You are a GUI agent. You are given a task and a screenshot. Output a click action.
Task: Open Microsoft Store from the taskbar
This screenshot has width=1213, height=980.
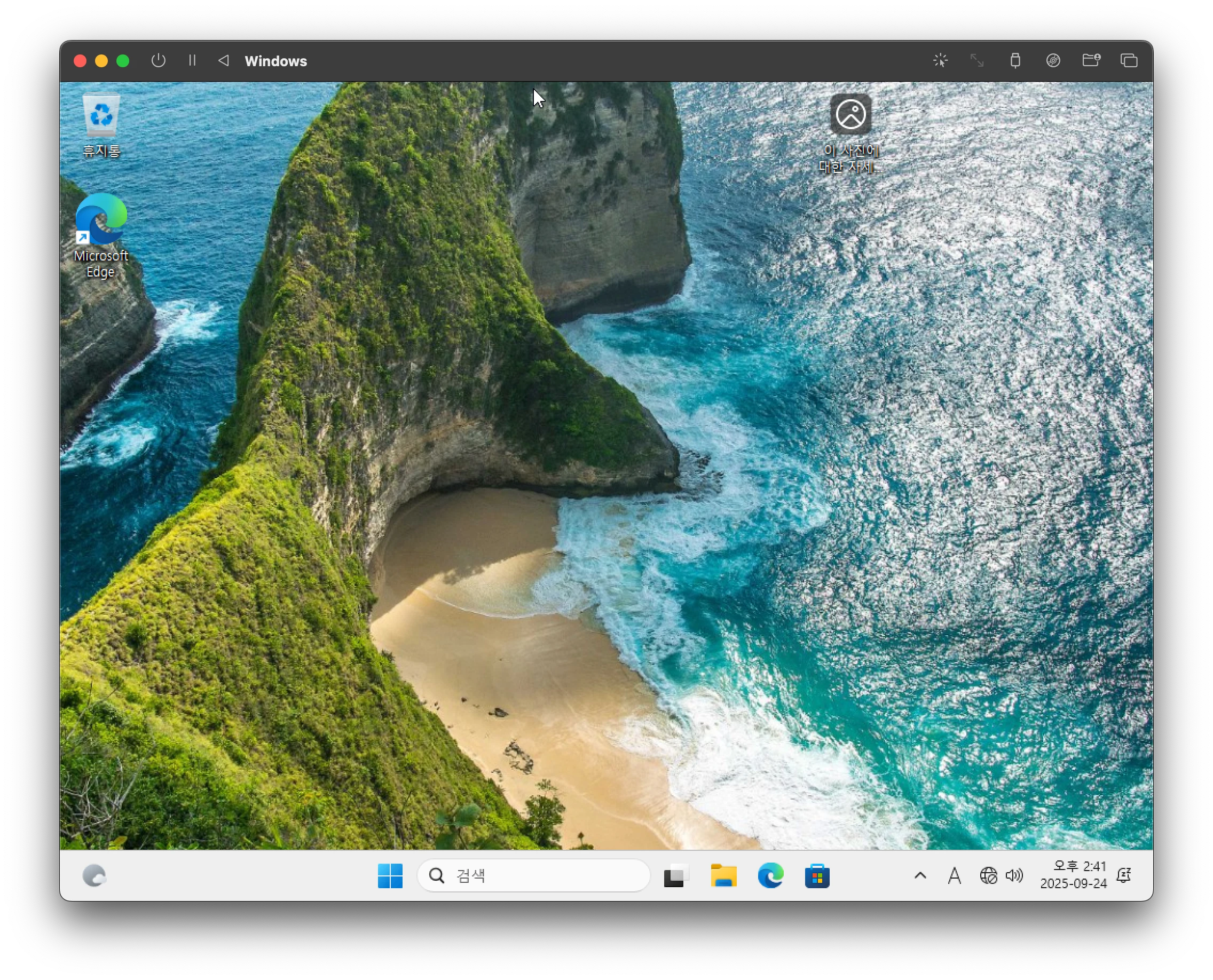[x=817, y=875]
